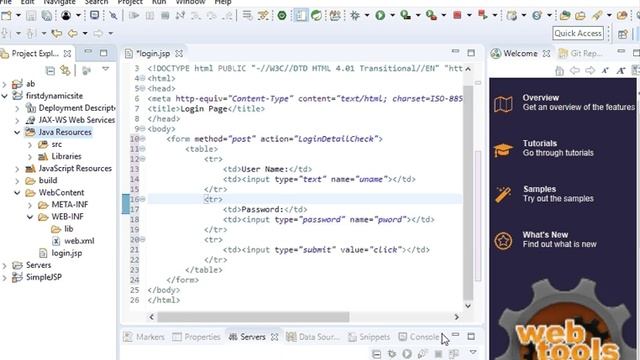Click the Toggle Mark Occurrences toolbar icon
640x360 pixels.
tap(263, 16)
